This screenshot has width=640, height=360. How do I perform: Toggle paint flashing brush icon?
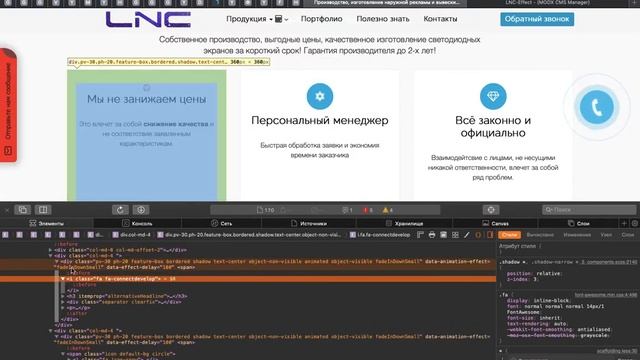[x=467, y=235]
